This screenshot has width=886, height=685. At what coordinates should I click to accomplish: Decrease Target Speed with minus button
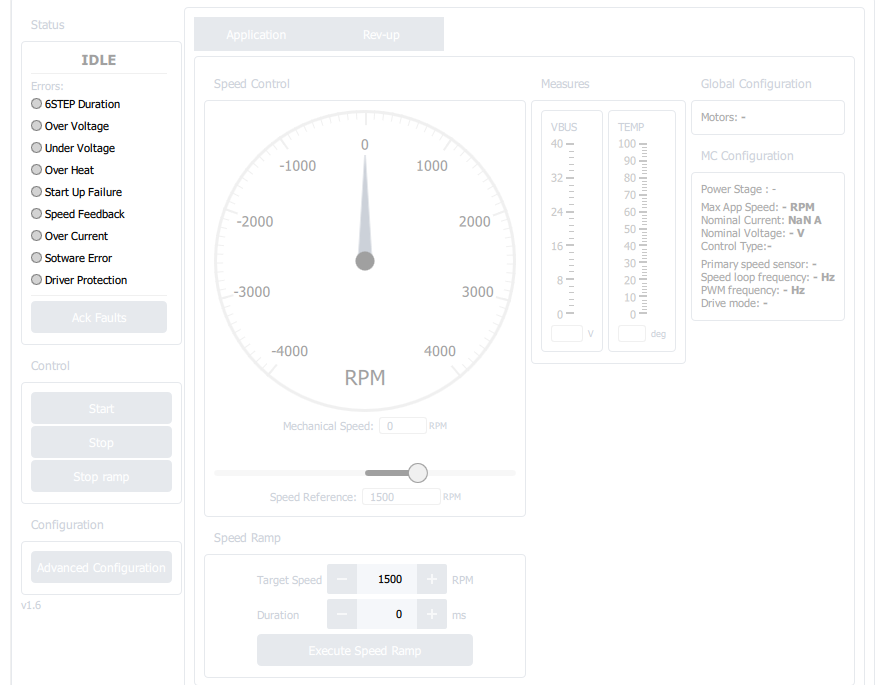[x=342, y=579]
